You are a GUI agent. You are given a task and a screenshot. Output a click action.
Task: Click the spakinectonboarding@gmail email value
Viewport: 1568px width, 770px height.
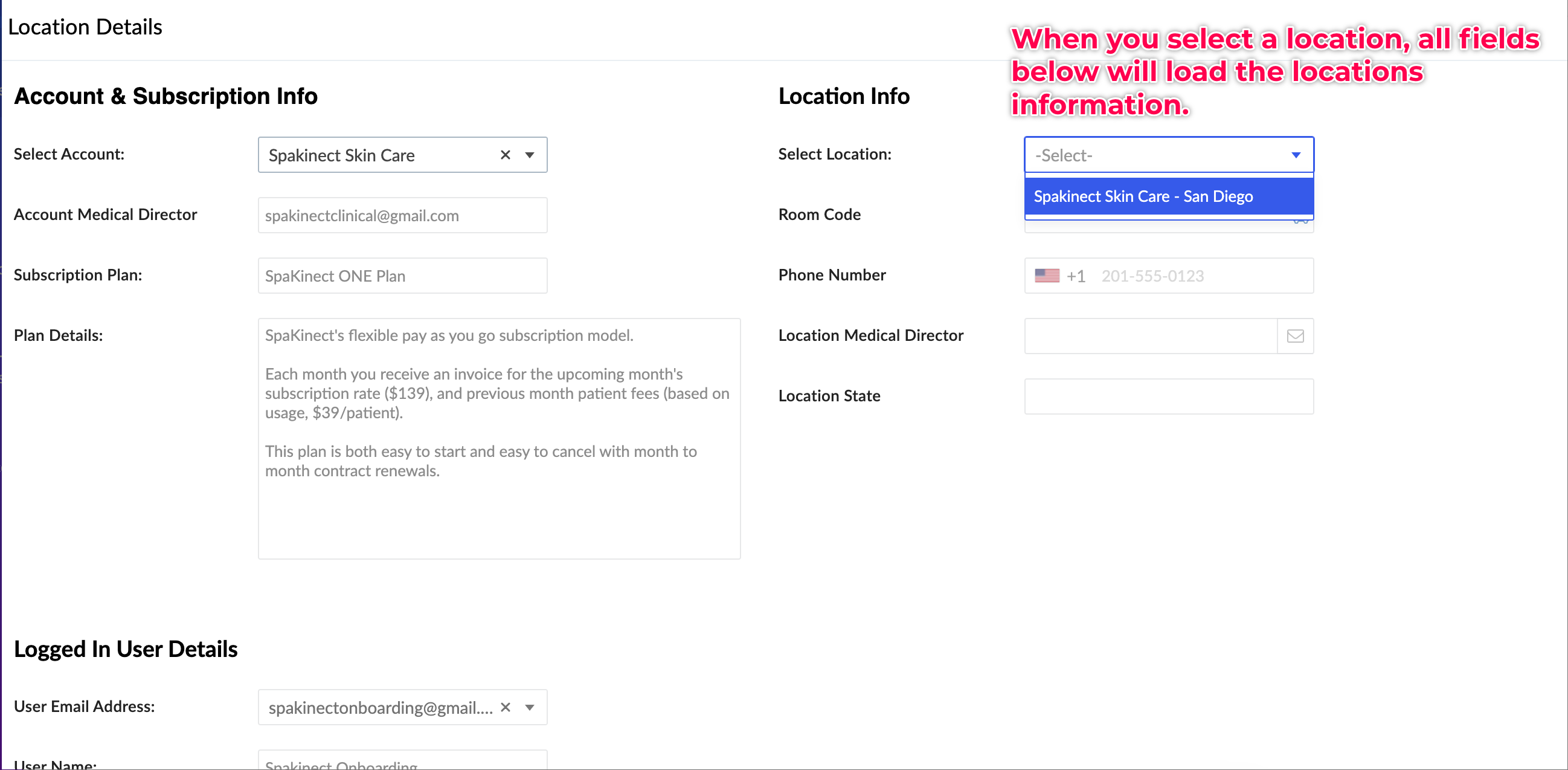pos(381,708)
